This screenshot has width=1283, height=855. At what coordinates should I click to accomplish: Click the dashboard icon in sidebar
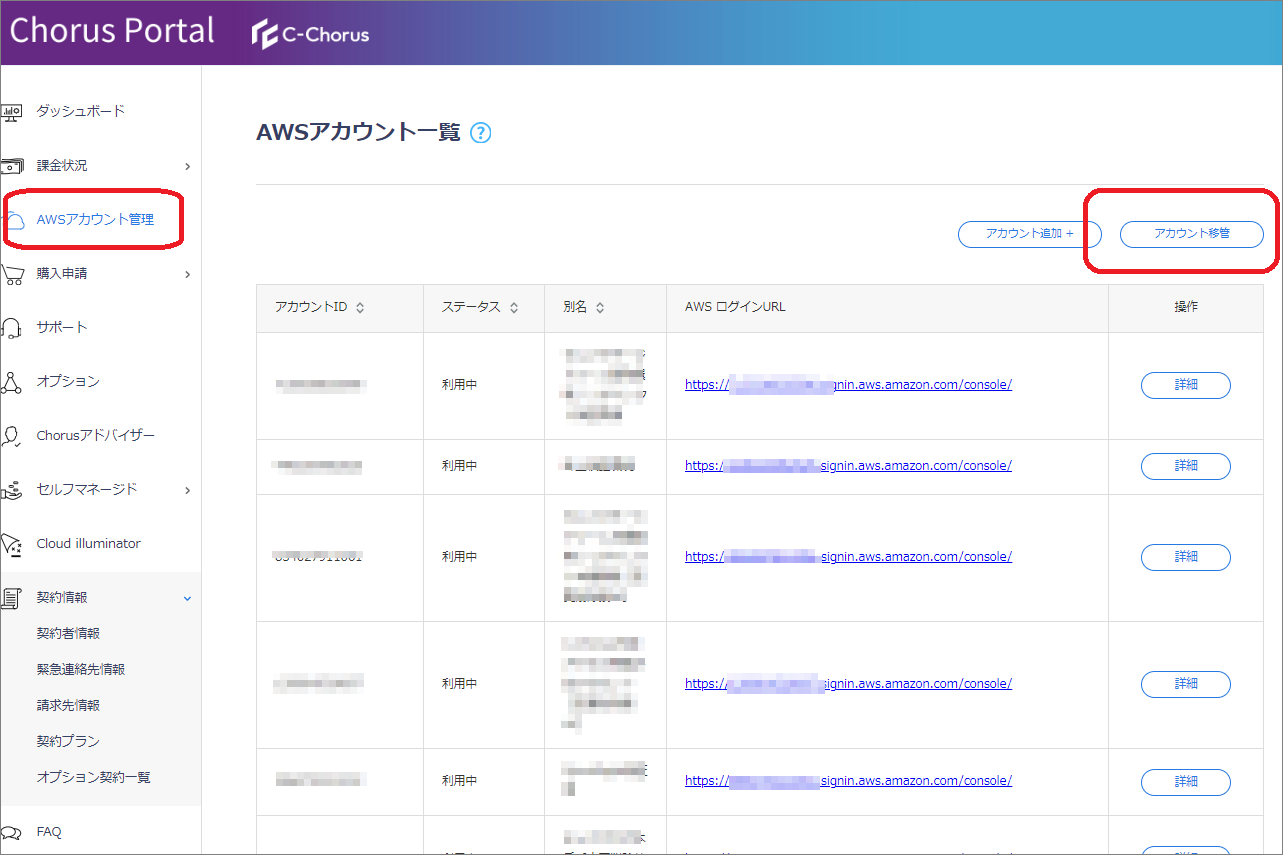click(11, 112)
